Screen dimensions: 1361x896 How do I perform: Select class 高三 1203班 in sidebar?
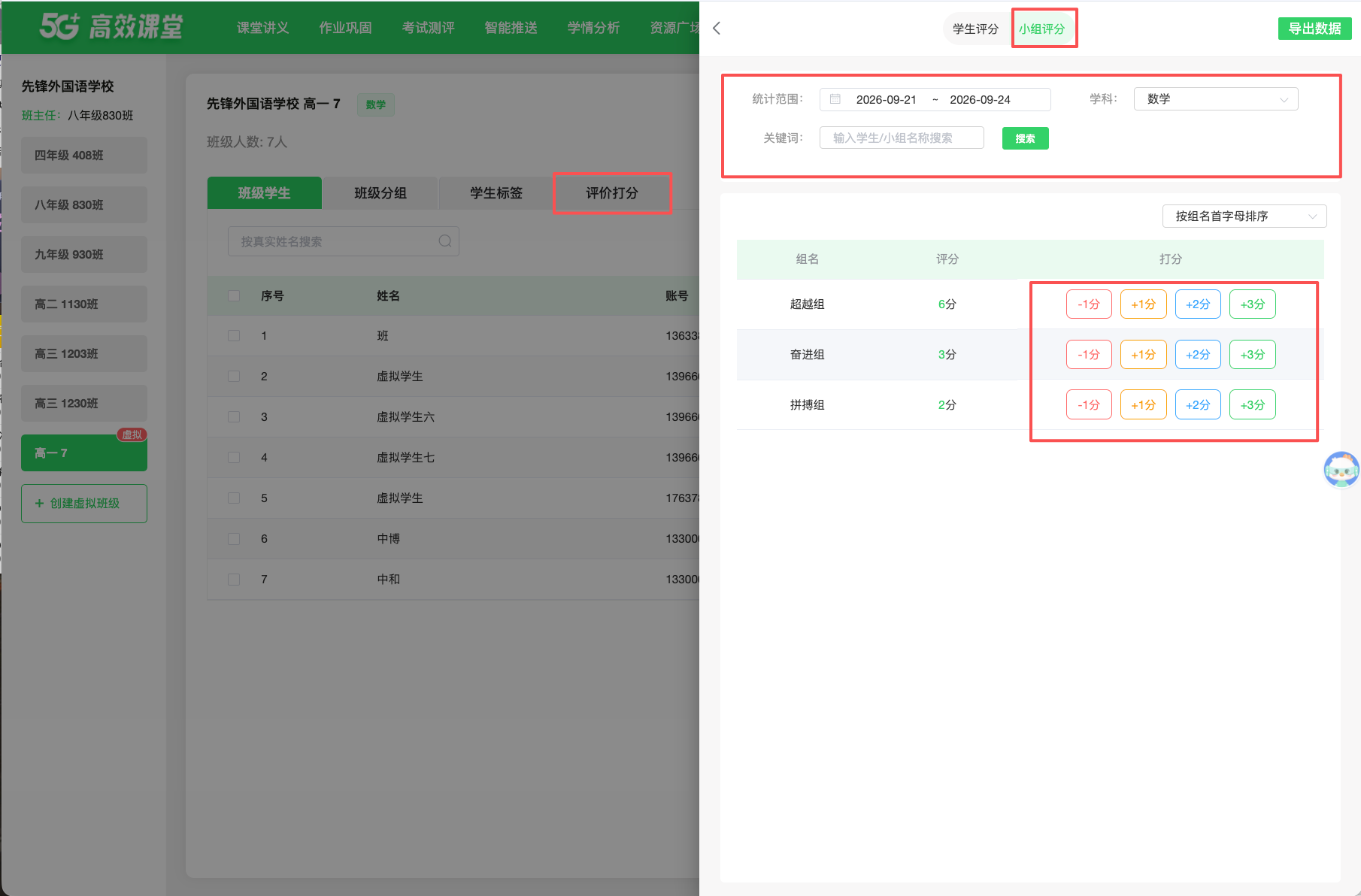coord(84,354)
